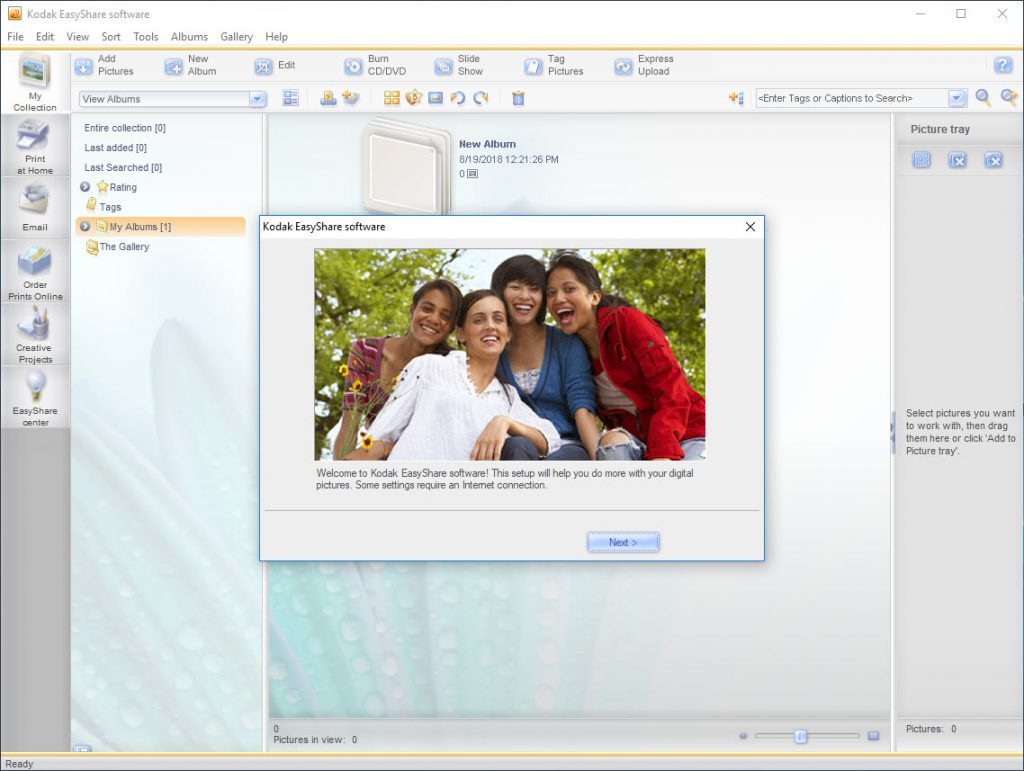This screenshot has height=771, width=1024.
Task: Click the rightmost Picture tray icon with an X
Action: pos(993,159)
